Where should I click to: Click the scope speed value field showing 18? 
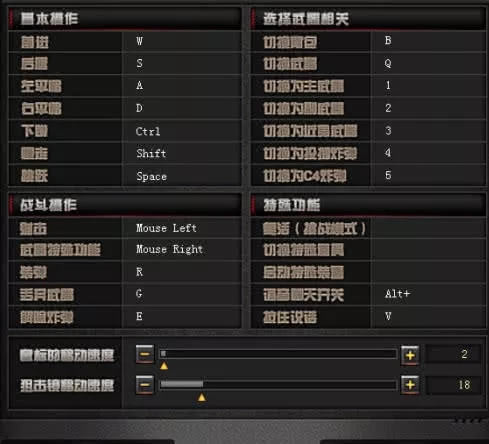pyautogui.click(x=453, y=385)
